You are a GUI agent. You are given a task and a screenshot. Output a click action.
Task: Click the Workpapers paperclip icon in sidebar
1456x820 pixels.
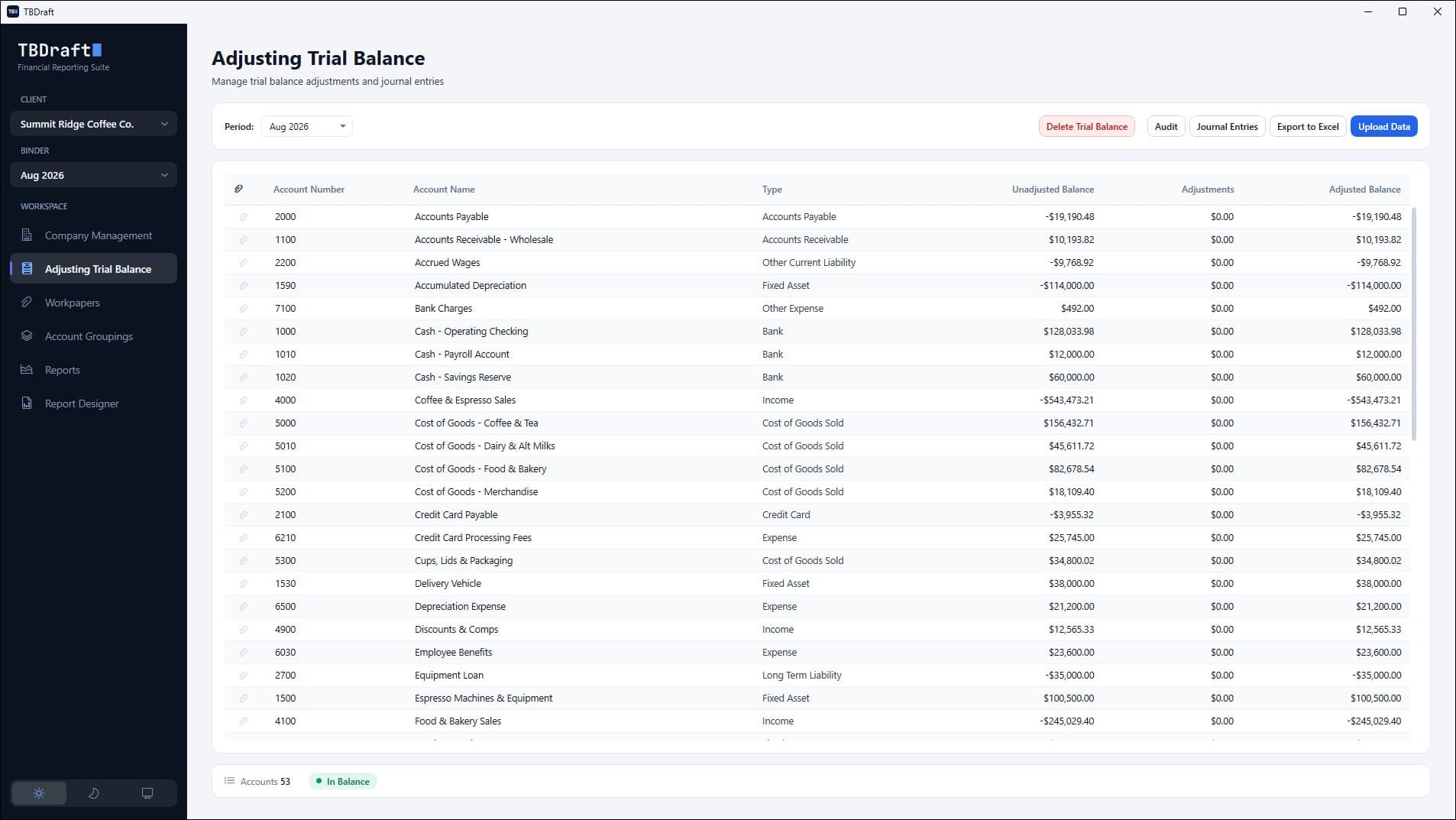[27, 303]
